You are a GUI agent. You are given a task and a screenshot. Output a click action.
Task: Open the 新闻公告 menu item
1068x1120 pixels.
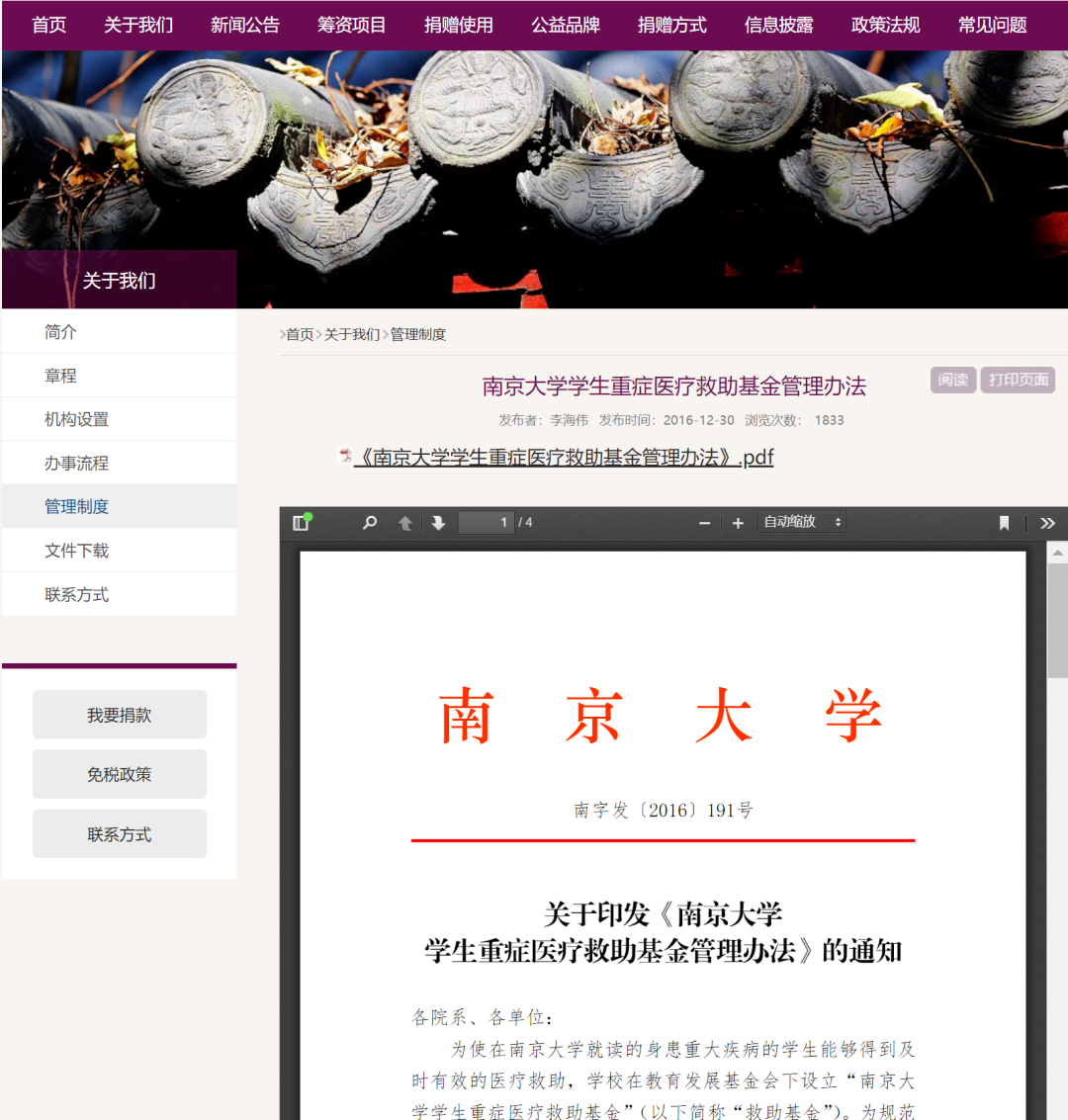point(245,25)
